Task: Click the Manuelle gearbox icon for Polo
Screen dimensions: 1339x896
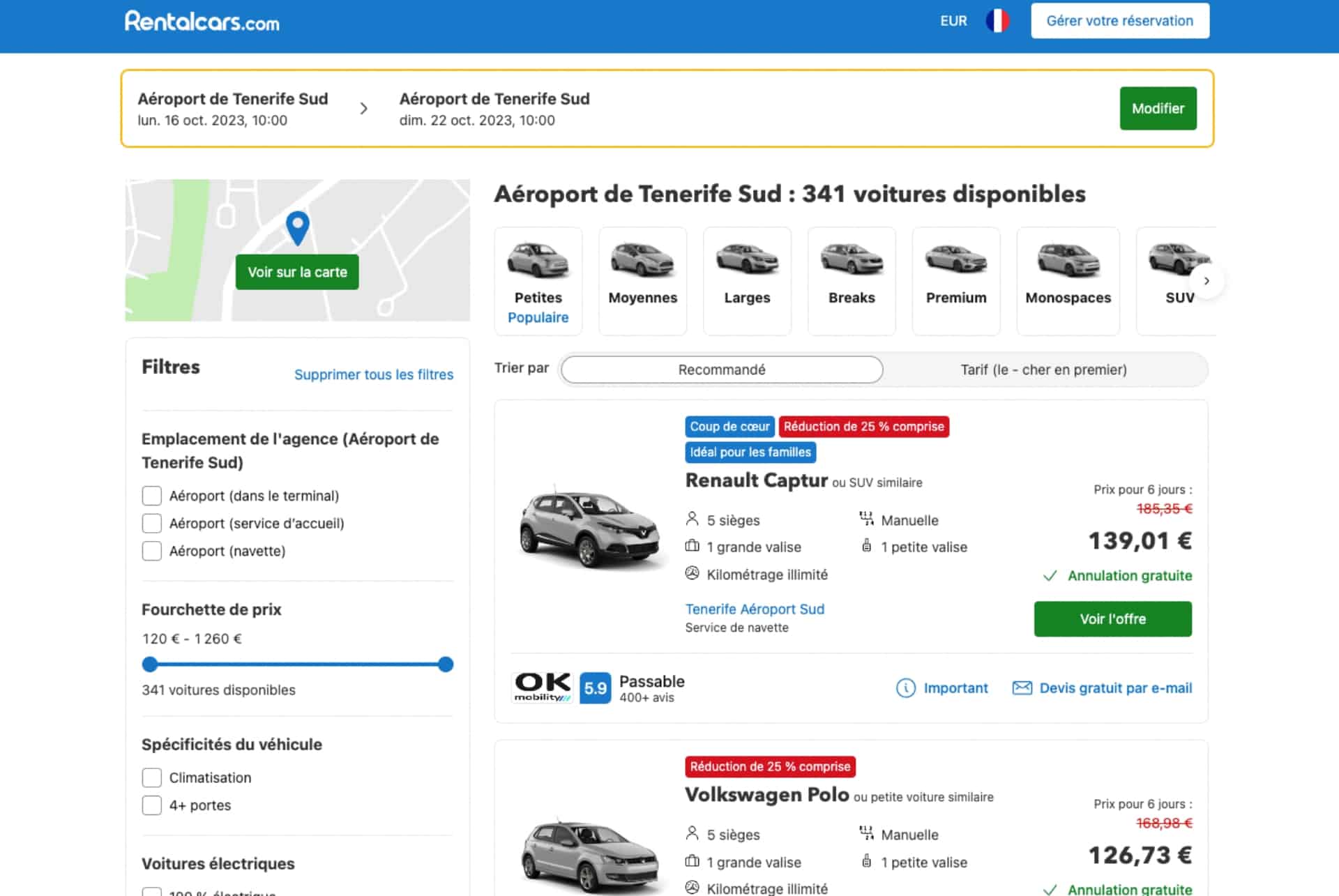Action: [866, 833]
